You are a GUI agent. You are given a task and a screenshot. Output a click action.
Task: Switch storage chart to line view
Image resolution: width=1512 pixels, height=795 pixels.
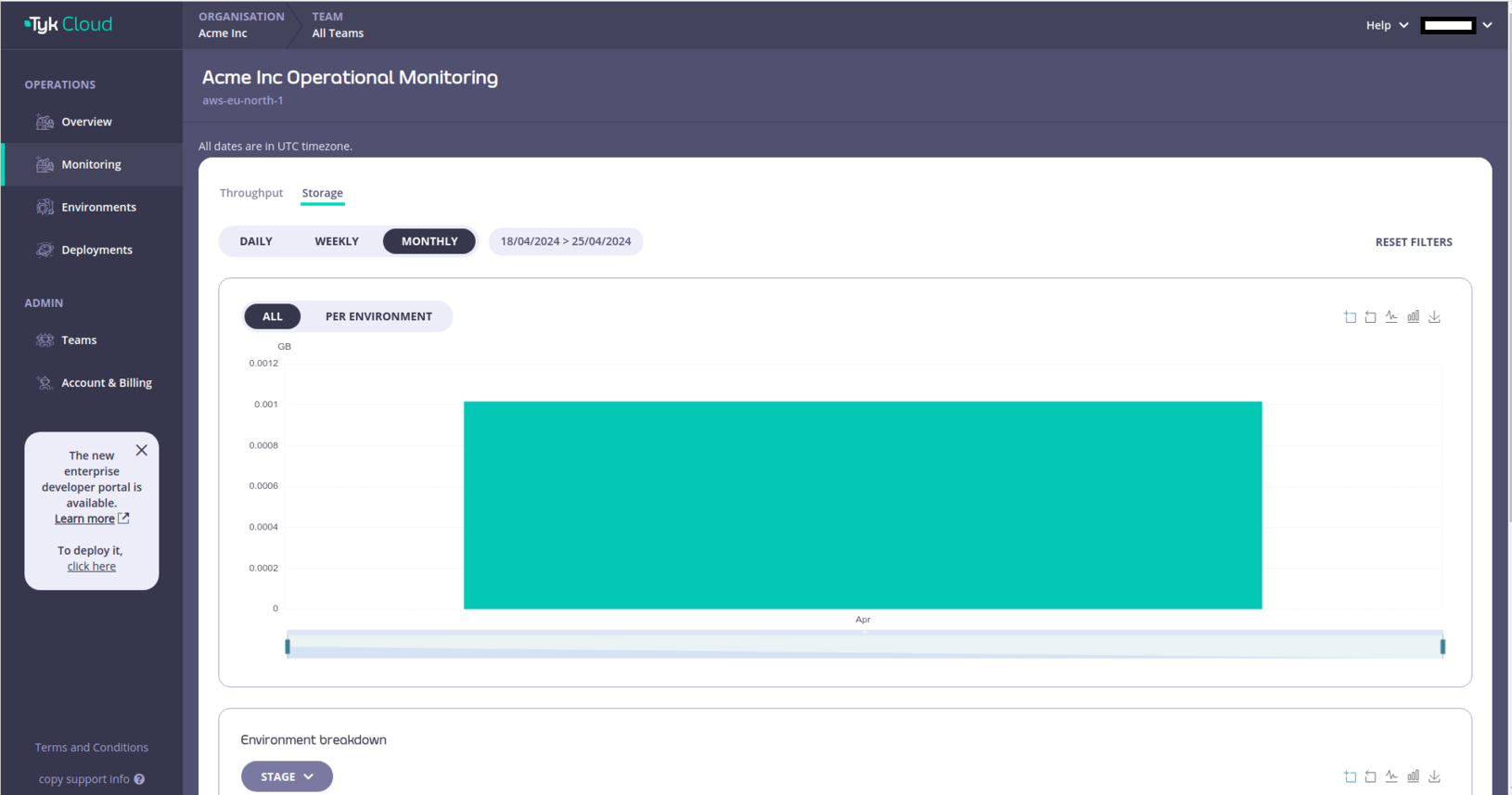(x=1391, y=317)
